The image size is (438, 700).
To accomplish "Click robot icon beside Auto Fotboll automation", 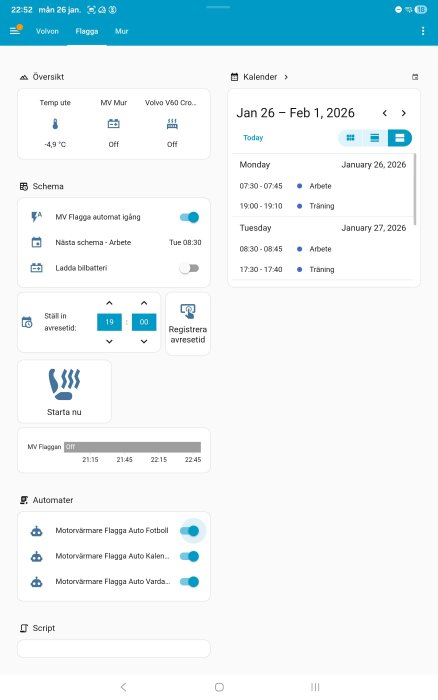I will pyautogui.click(x=36, y=531).
